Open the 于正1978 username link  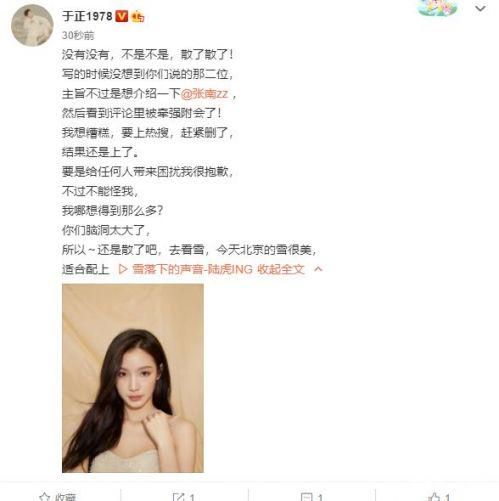click(x=87, y=16)
